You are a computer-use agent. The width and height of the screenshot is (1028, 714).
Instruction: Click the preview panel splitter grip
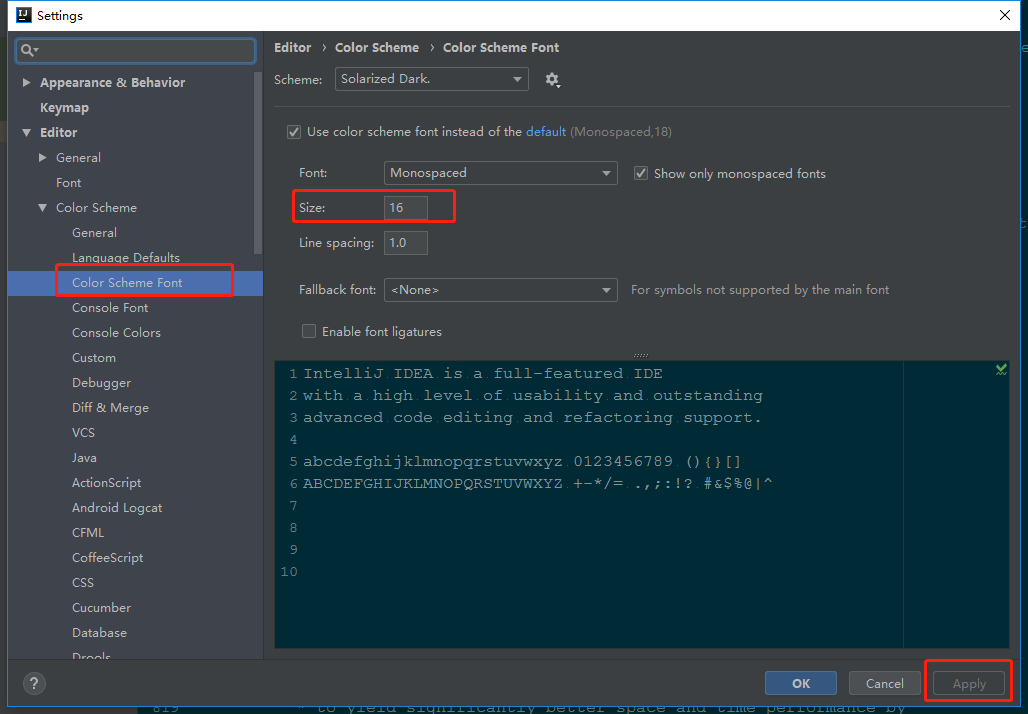click(641, 355)
